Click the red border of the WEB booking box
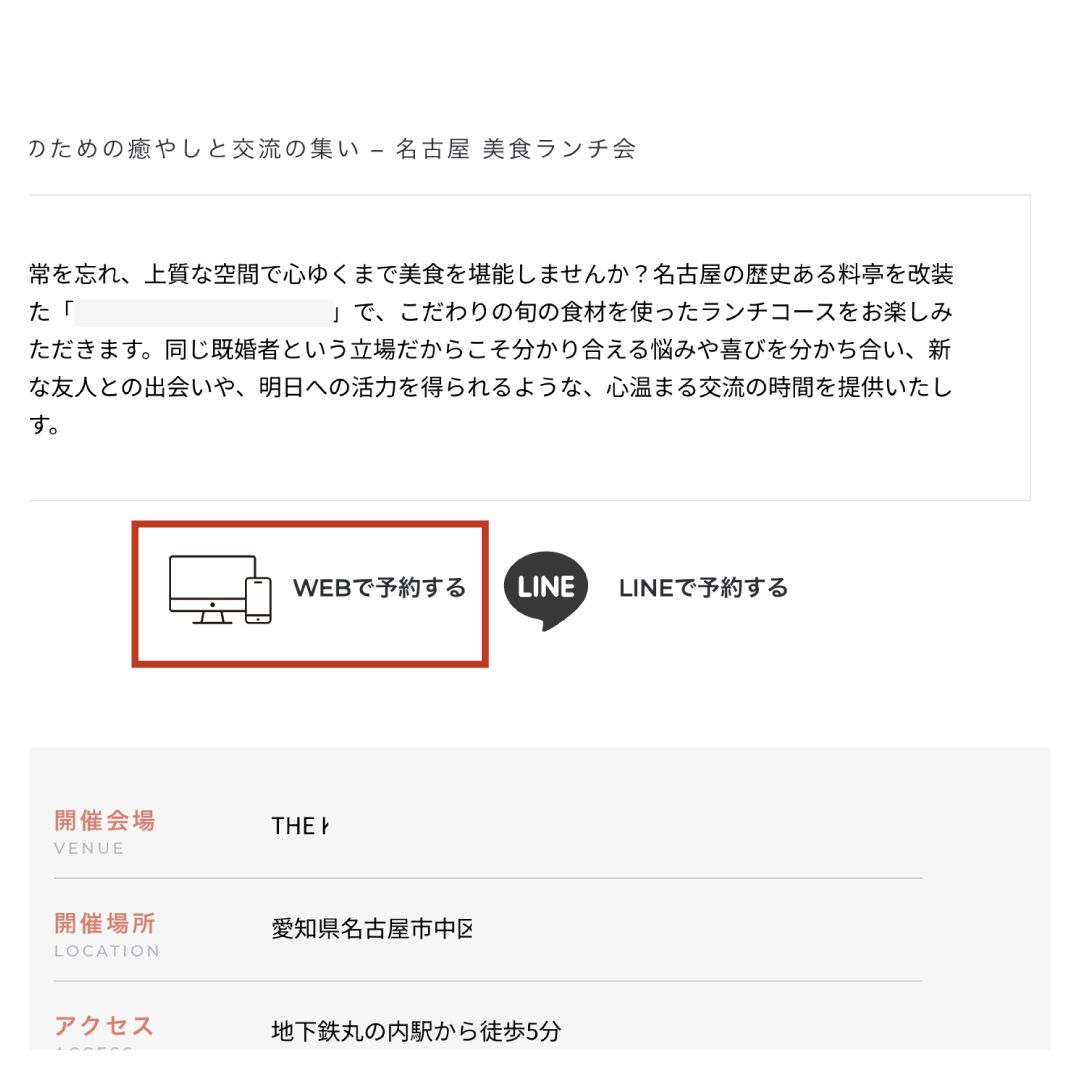The image size is (1080, 1080). pyautogui.click(x=310, y=524)
